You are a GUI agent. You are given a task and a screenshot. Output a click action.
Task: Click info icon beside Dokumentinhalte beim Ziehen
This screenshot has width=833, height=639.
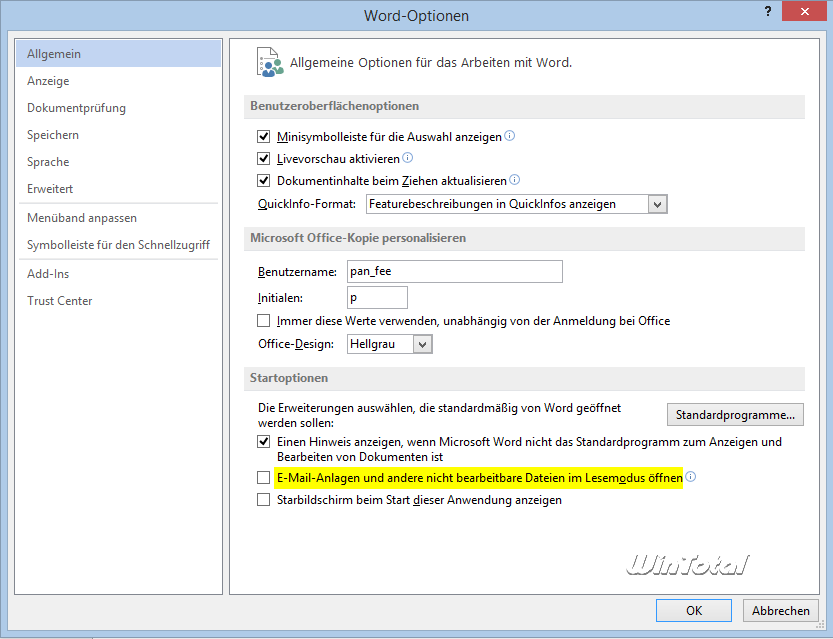coord(514,180)
